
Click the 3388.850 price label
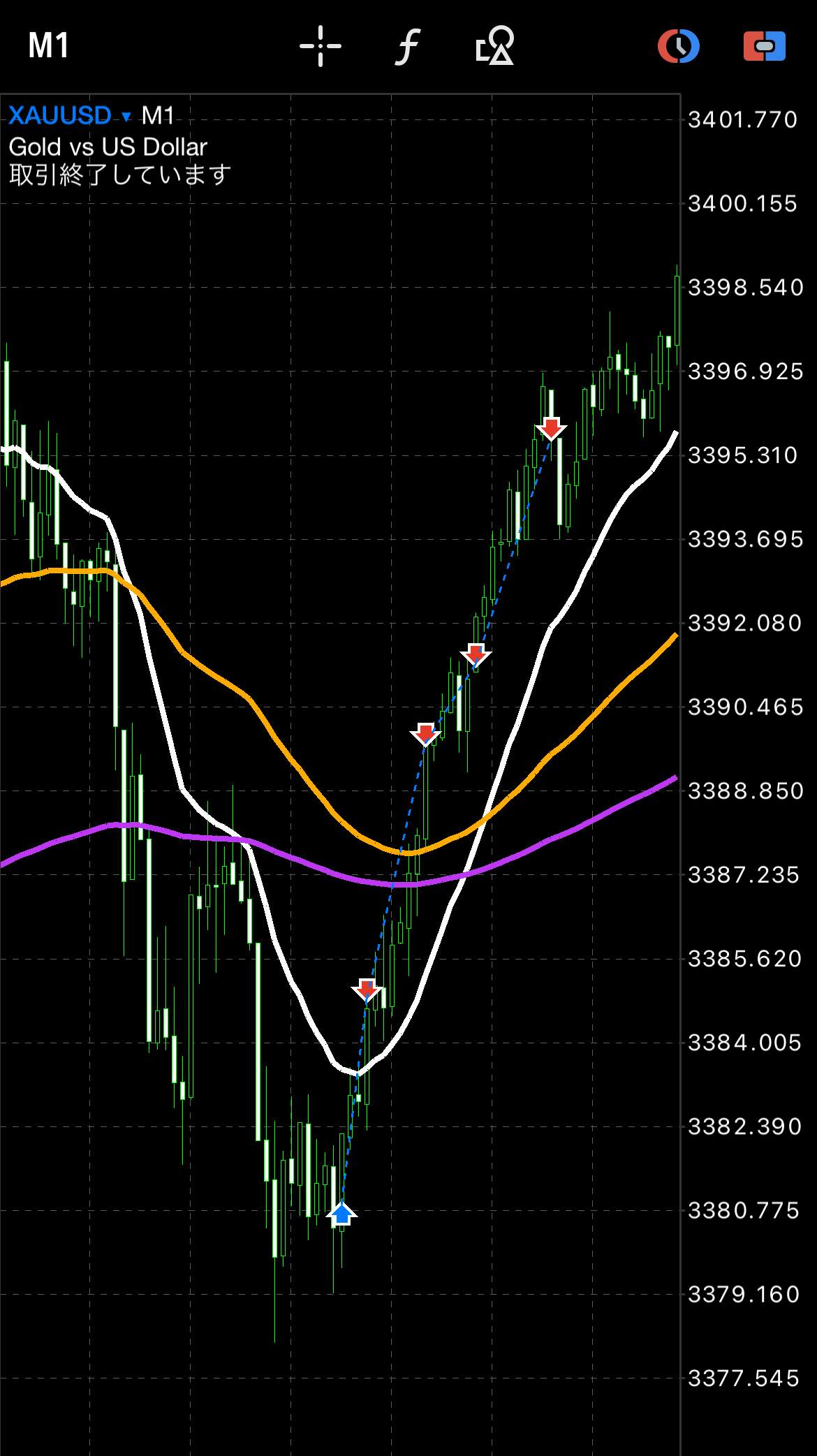pos(746,791)
